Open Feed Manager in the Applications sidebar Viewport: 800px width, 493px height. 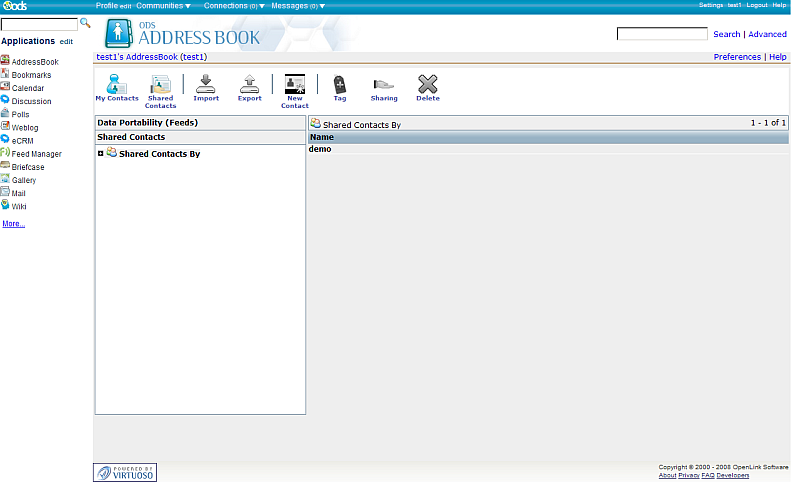(x=36, y=154)
